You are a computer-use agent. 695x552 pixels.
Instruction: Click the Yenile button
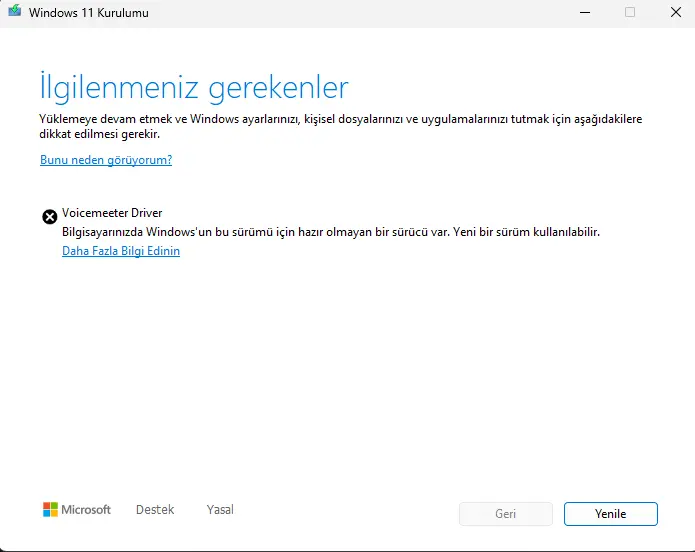click(610, 514)
